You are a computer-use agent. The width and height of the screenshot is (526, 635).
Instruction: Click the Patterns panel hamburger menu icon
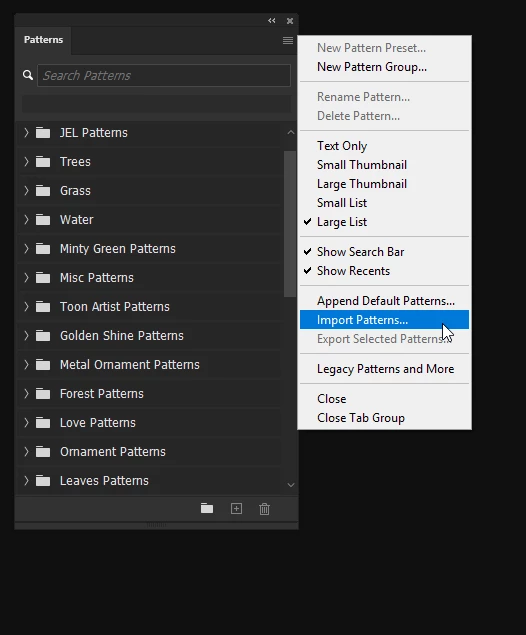coord(288,40)
